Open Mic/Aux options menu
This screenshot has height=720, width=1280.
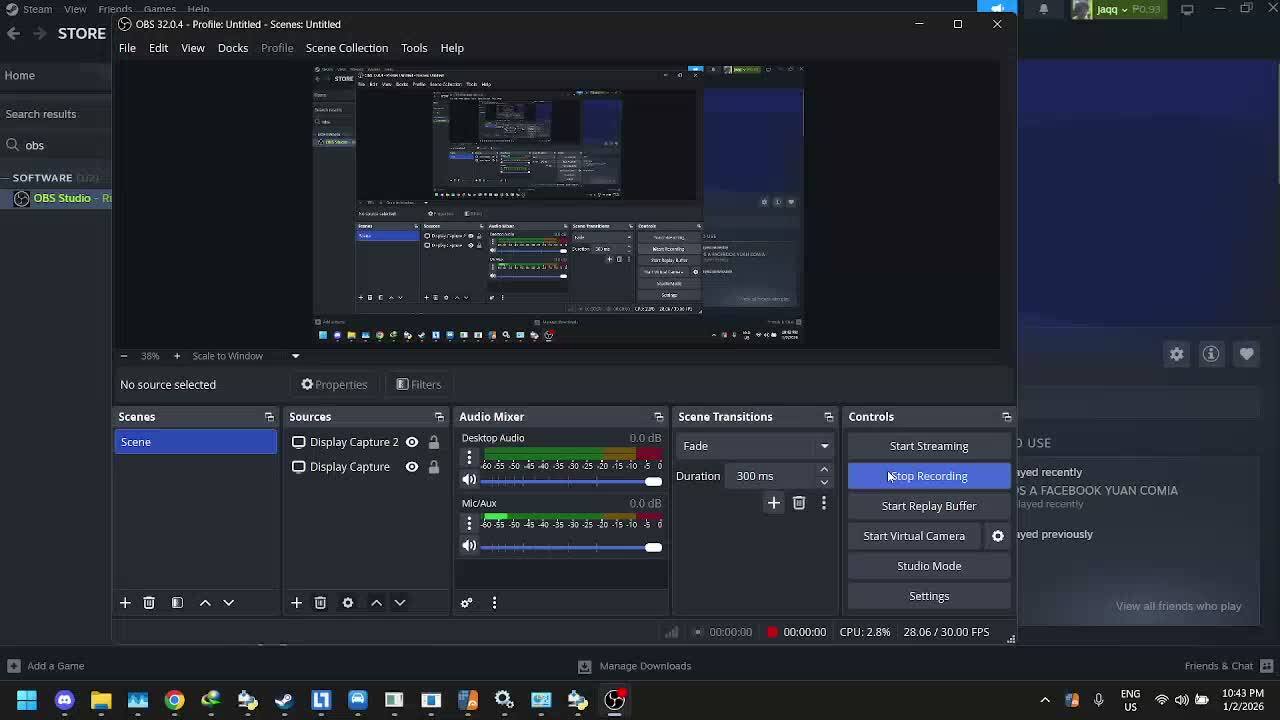[x=469, y=524]
